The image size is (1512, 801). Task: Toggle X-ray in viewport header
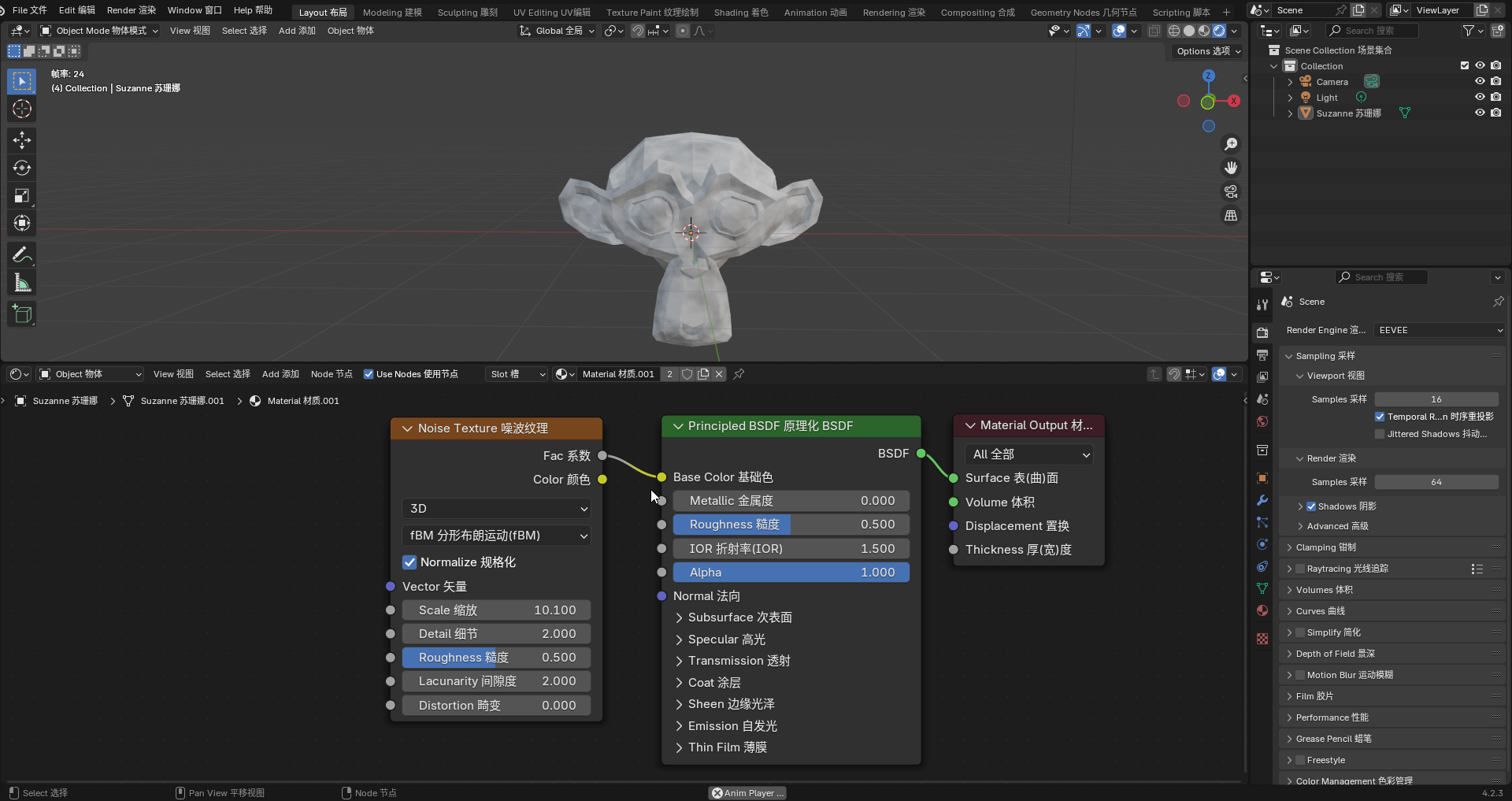tap(1154, 31)
